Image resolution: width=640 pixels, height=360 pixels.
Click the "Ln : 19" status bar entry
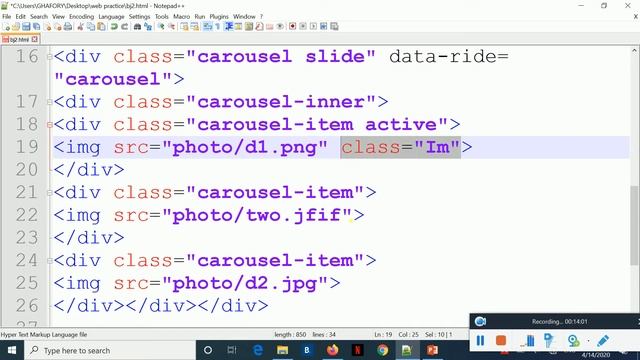[383, 335]
